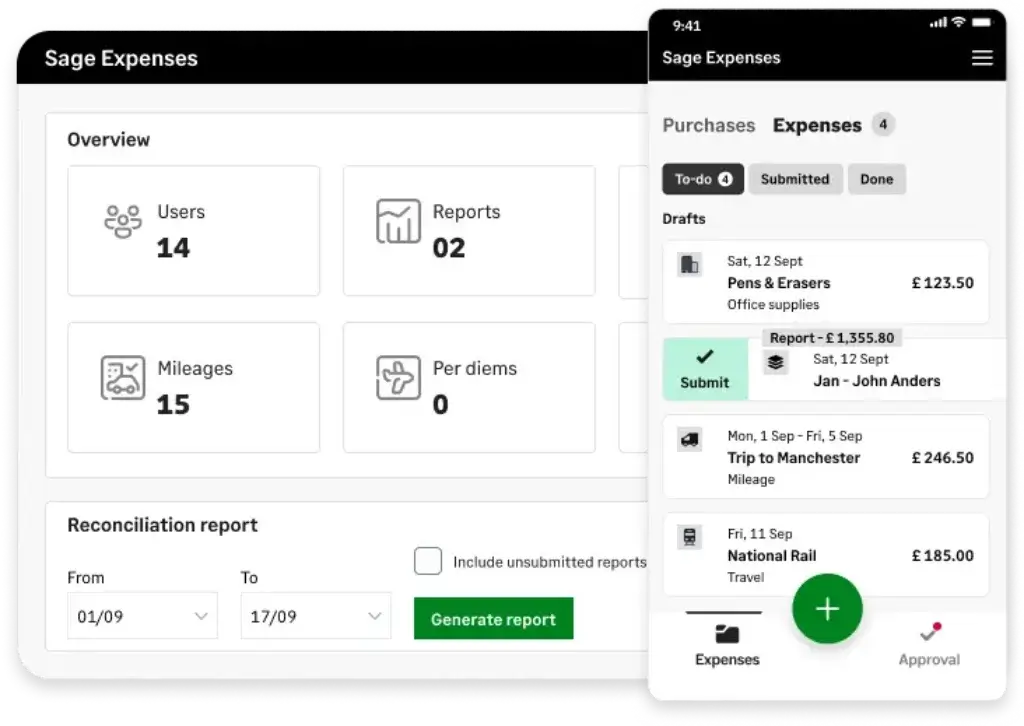Click the Trip to Manchester truck icon
The width and height of the screenshot is (1024, 726).
tap(690, 440)
